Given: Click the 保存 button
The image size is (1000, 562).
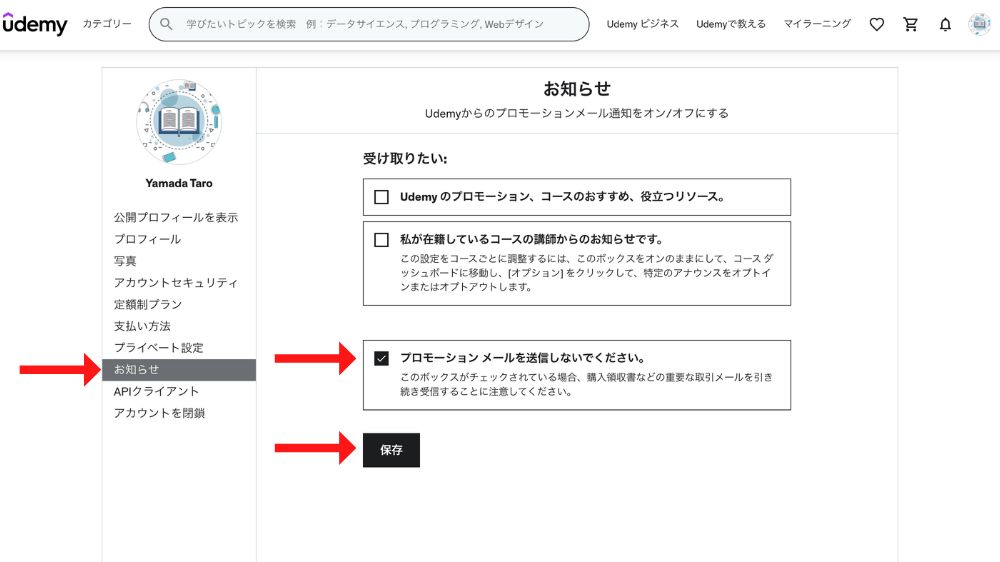Looking at the screenshot, I should point(392,450).
